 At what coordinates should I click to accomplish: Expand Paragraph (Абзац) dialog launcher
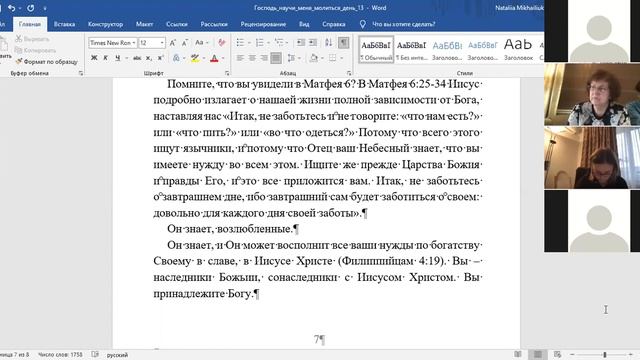(349, 73)
